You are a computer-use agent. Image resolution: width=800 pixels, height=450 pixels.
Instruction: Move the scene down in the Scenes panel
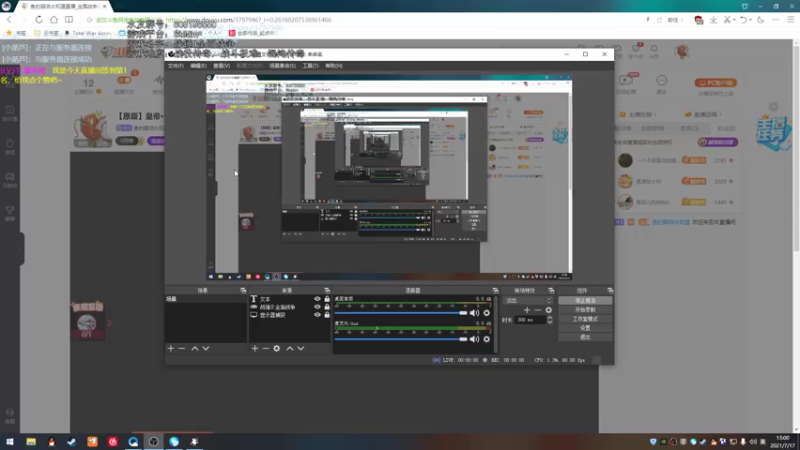coord(206,348)
